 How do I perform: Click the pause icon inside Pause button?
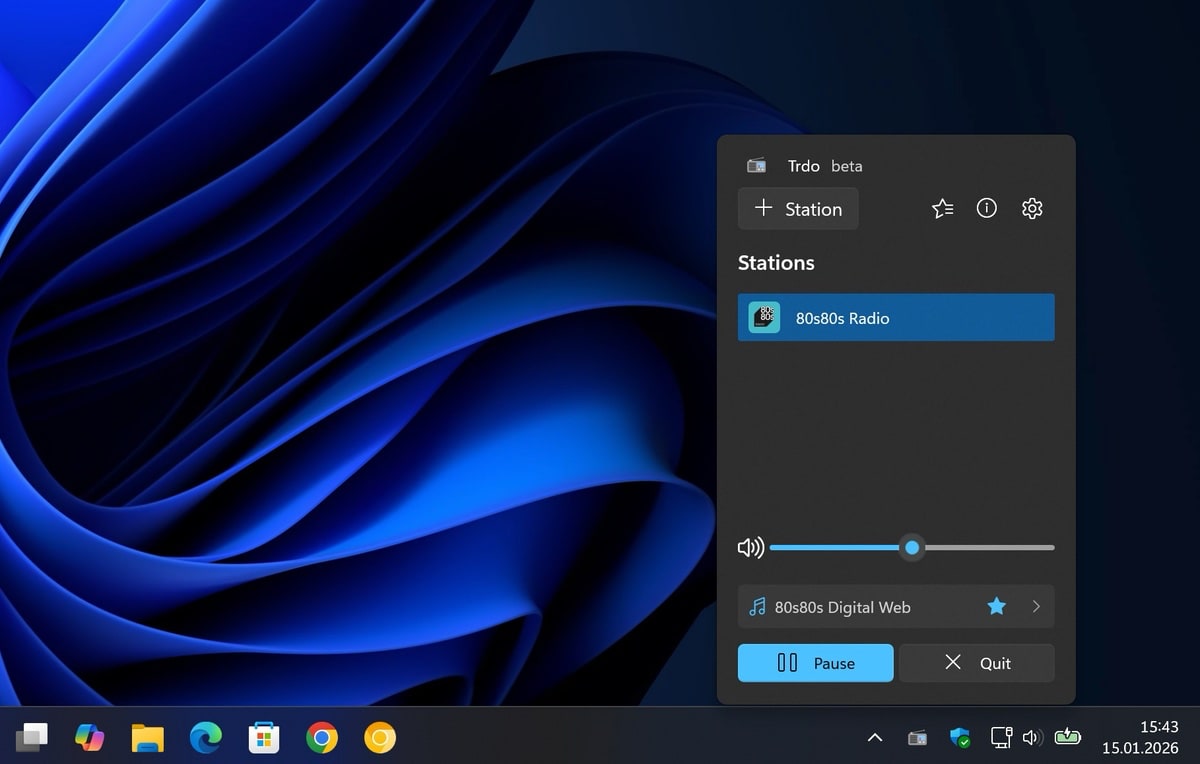click(789, 663)
